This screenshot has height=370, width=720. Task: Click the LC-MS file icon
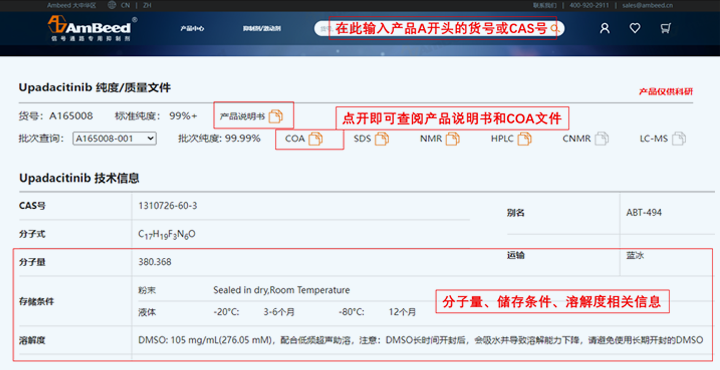(679, 139)
